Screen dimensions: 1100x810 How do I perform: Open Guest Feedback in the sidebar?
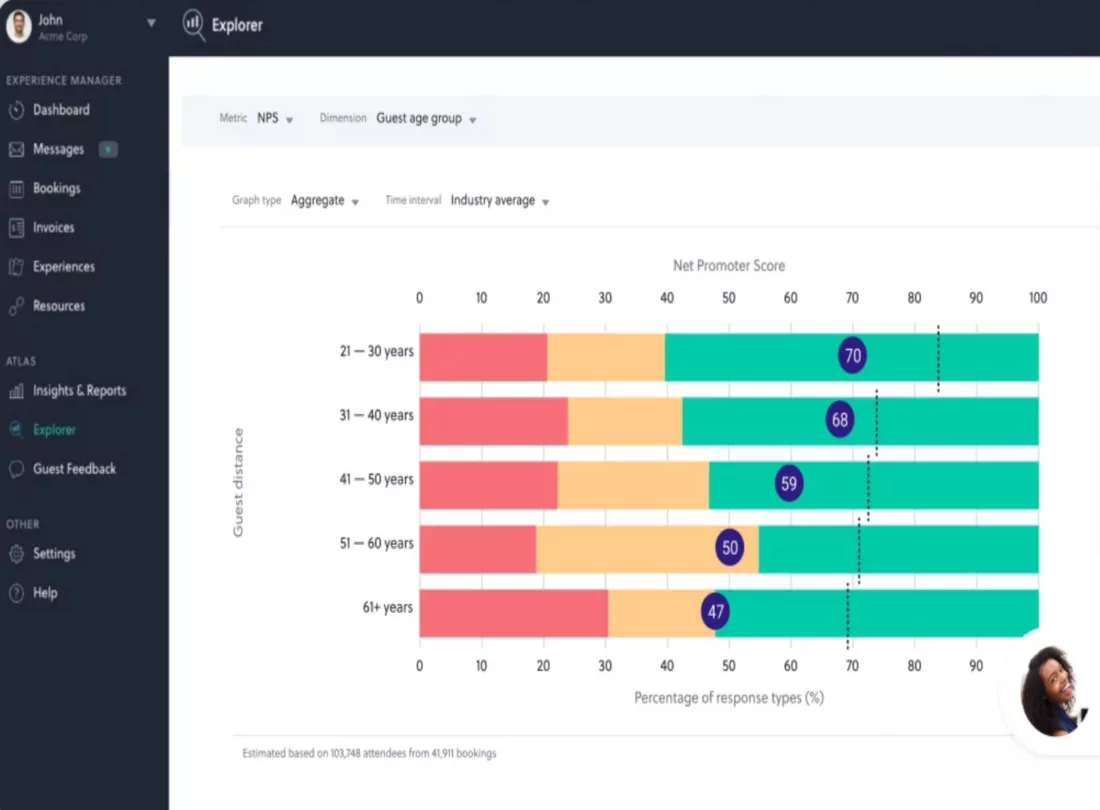(x=74, y=469)
